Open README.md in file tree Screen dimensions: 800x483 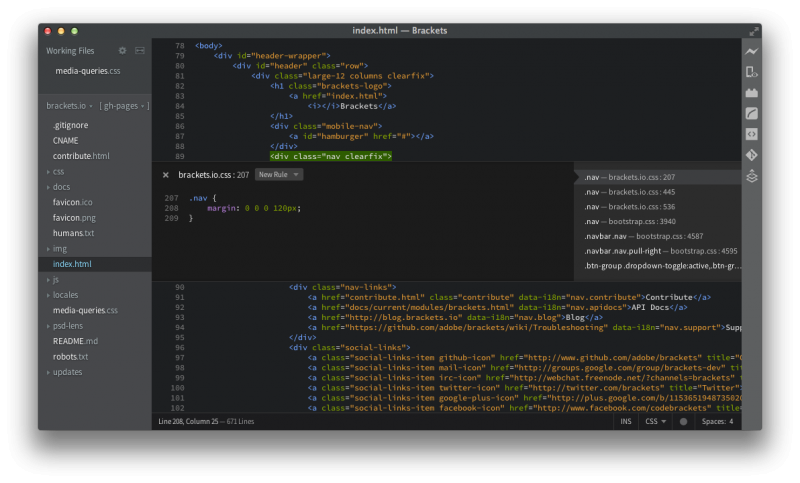tap(76, 341)
